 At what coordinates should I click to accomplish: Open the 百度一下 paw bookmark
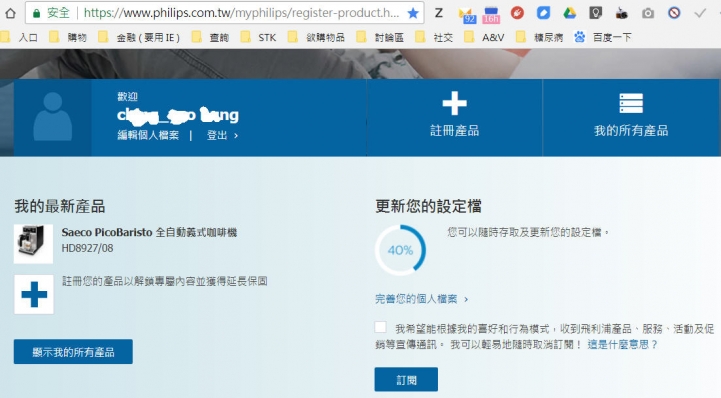point(603,37)
